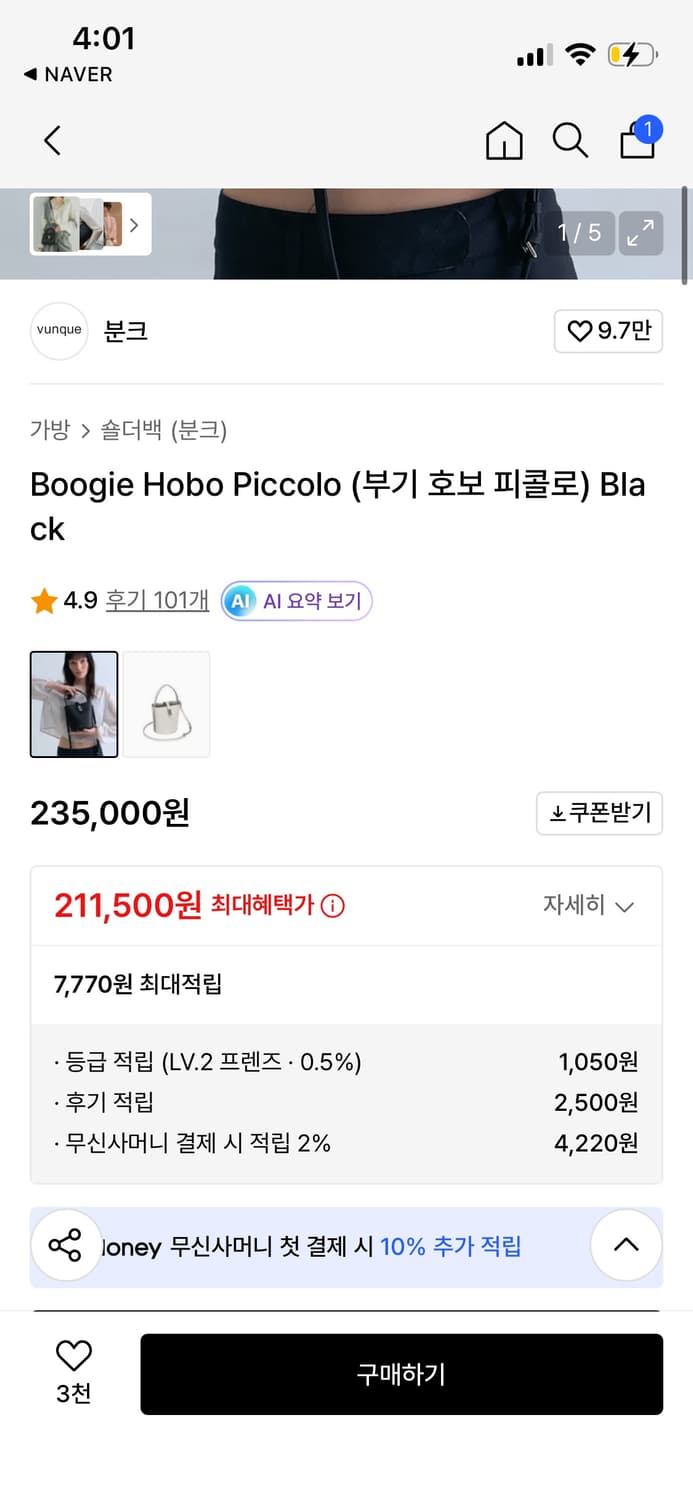Screen dimensions: 693x1500
Task: Collapse the bottom banner with the chevron
Action: tap(626, 1245)
